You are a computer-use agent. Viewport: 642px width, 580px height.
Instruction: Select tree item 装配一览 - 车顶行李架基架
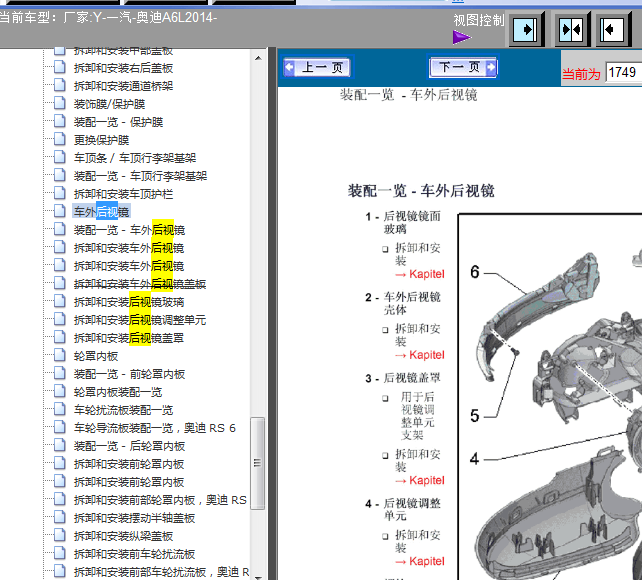pyautogui.click(x=140, y=176)
